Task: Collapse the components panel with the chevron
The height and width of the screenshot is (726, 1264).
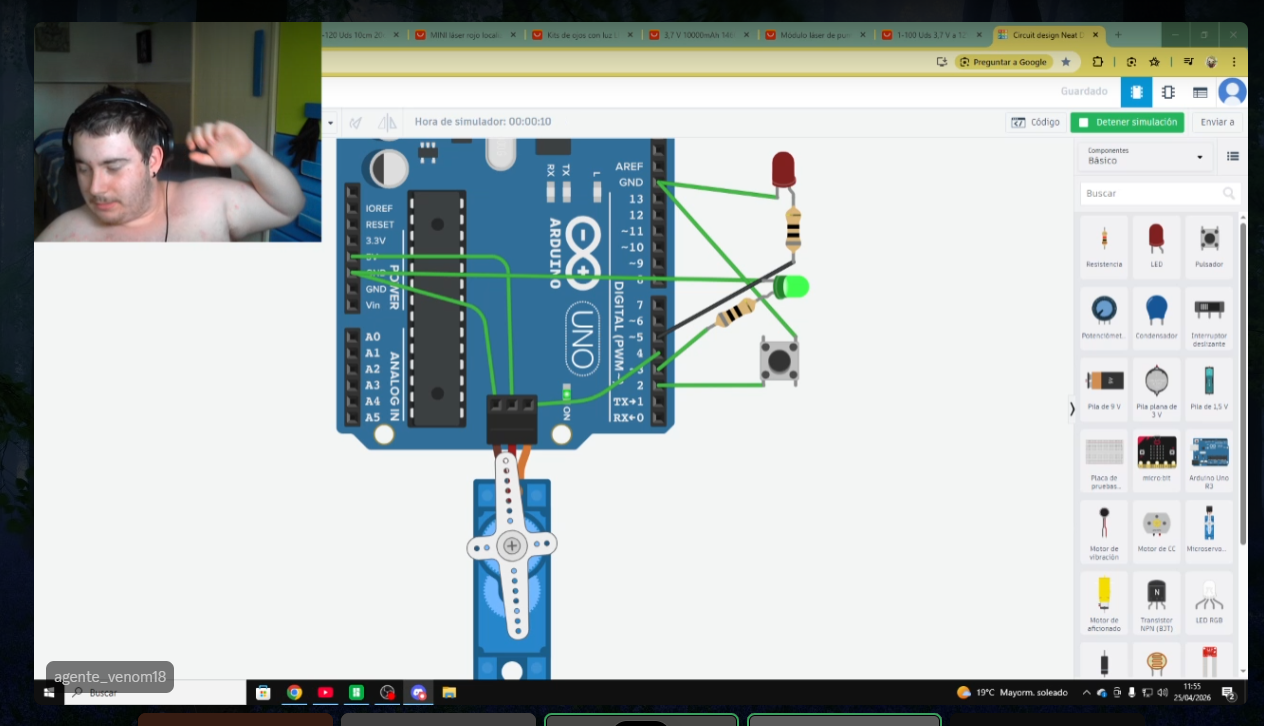Action: [1072, 408]
